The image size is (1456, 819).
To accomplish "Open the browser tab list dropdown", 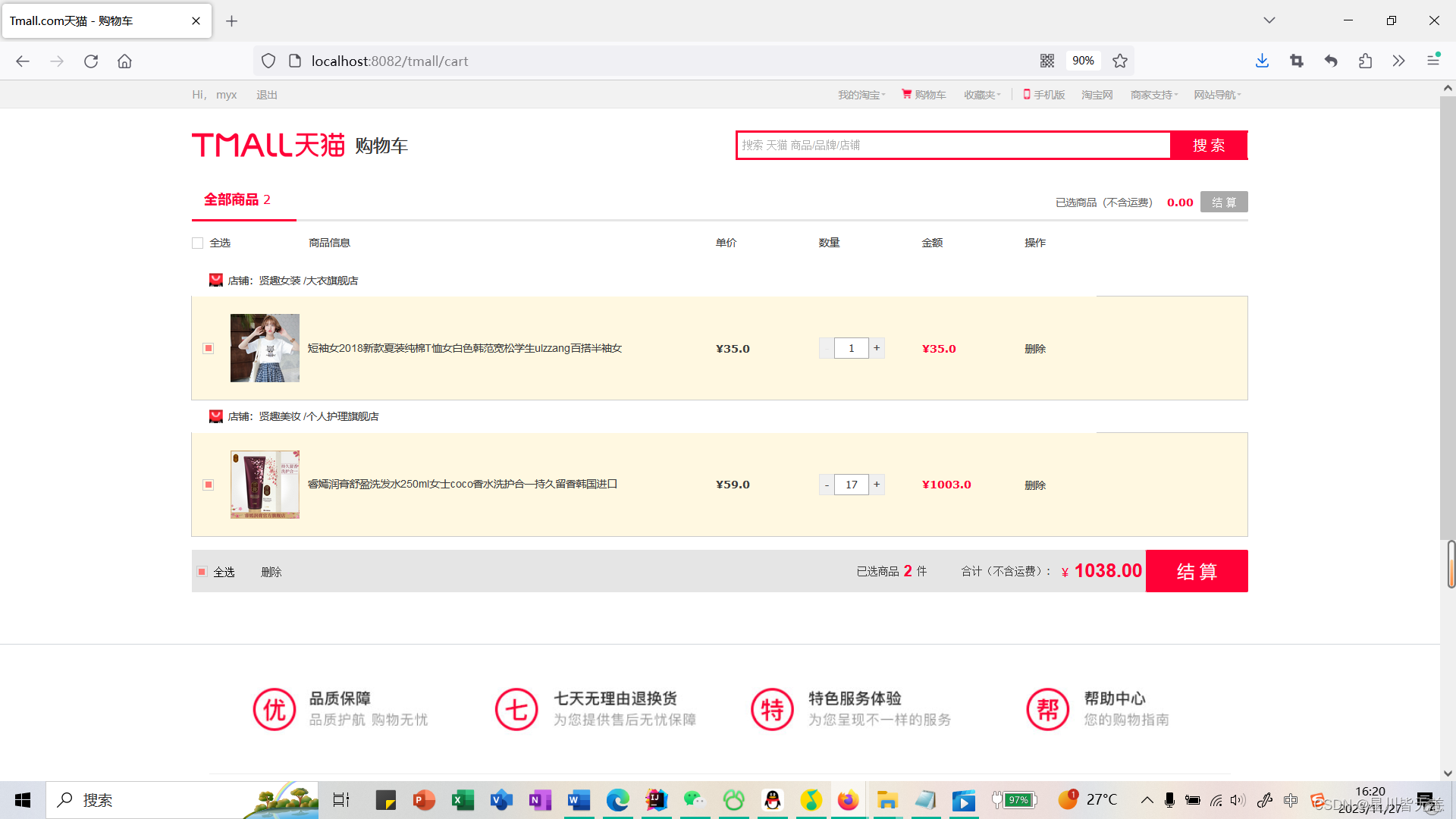I will tap(1269, 20).
